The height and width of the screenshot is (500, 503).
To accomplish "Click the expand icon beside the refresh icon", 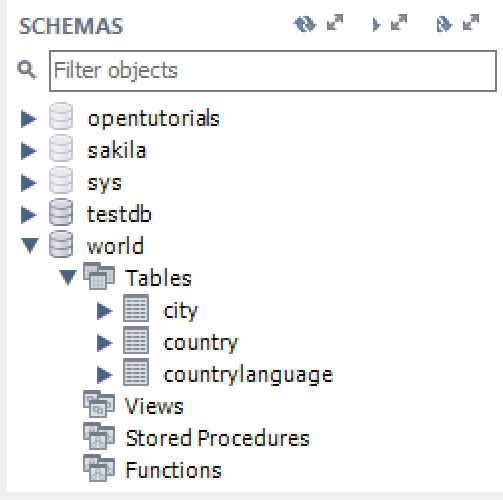I will [335, 22].
